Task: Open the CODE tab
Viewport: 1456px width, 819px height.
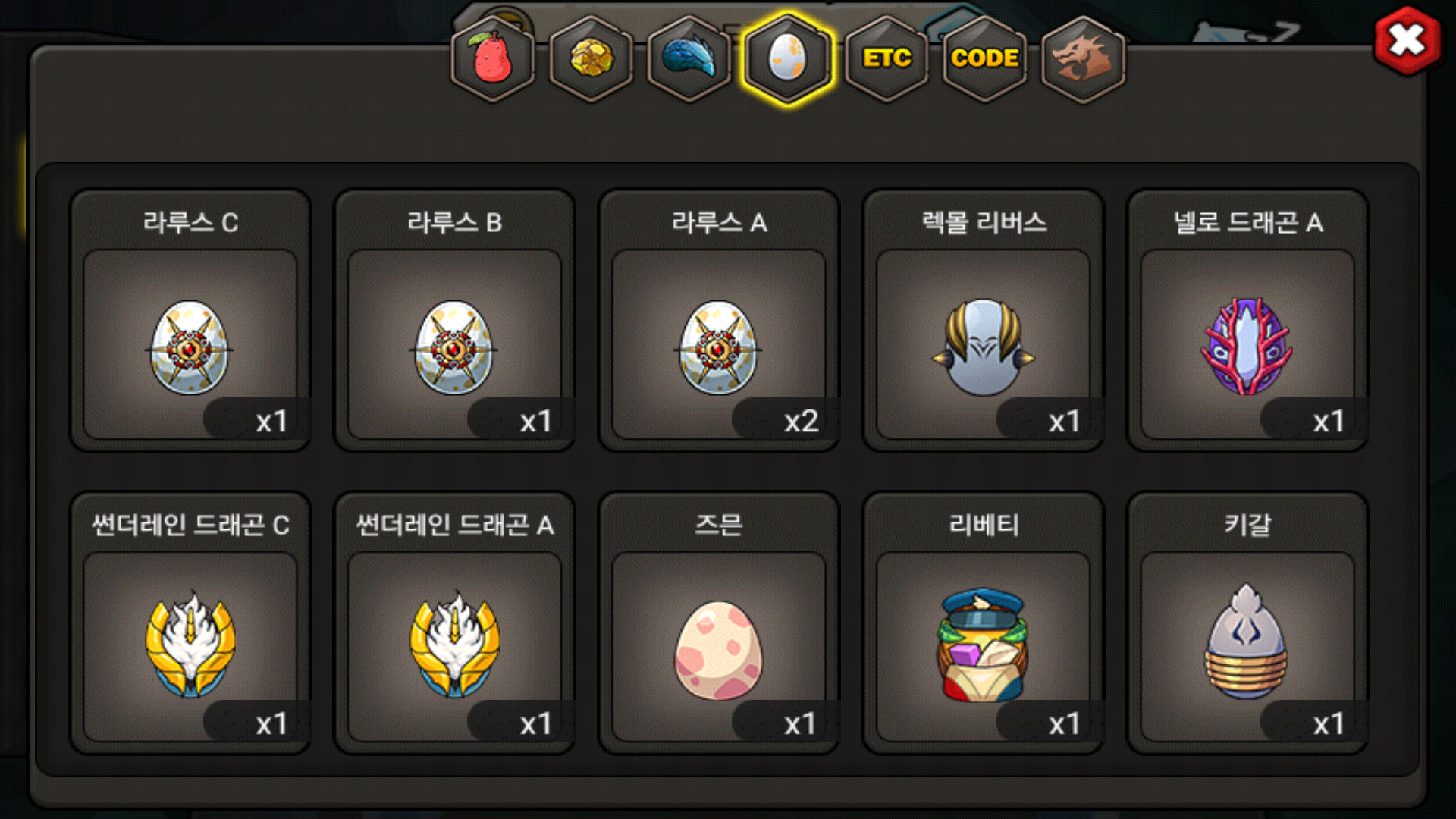Action: [x=985, y=58]
